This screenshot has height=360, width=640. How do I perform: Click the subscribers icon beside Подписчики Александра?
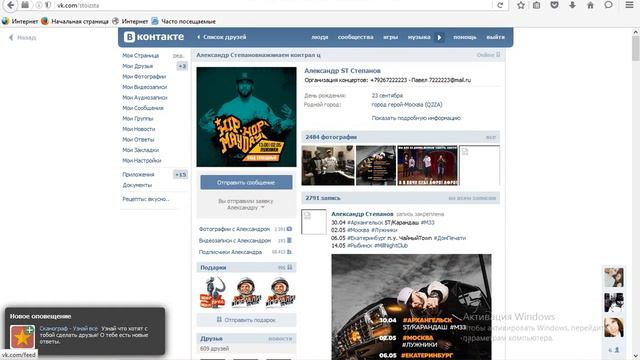coord(289,252)
